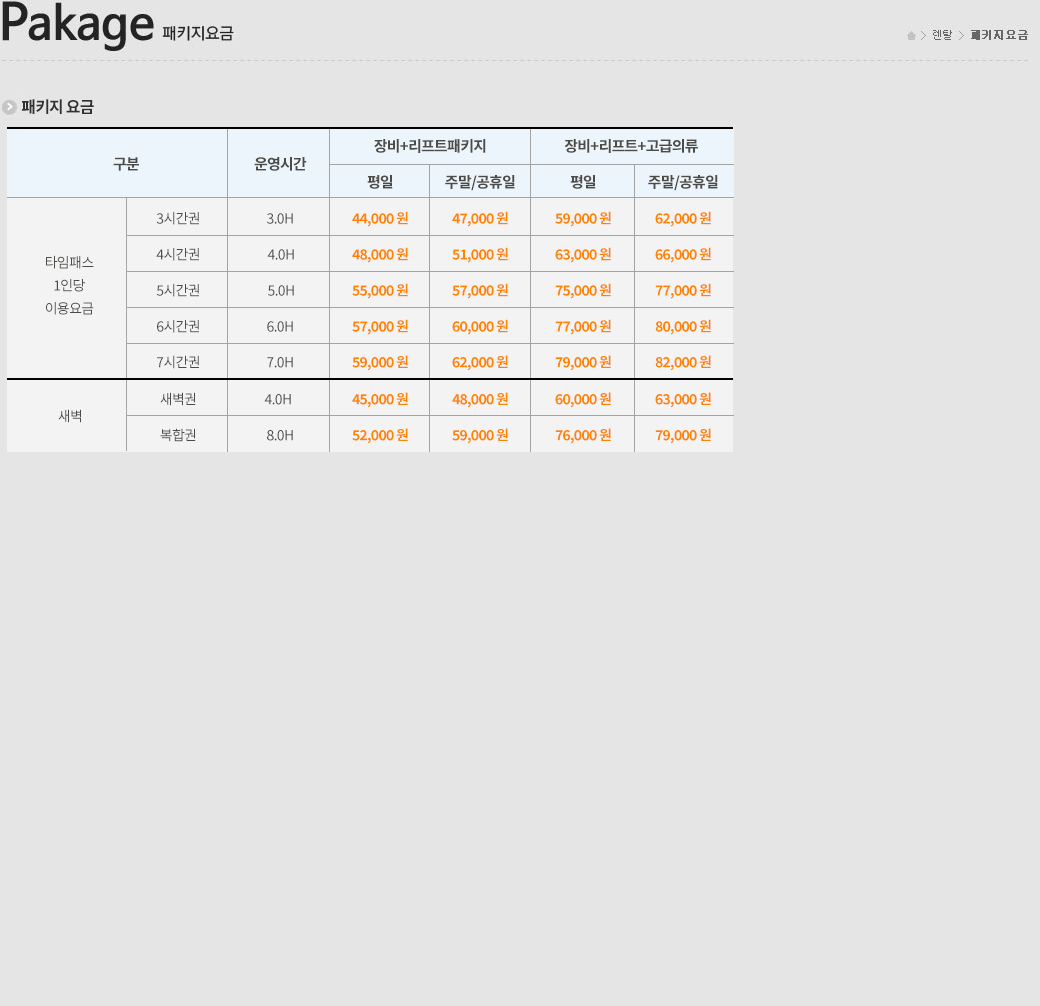
Task: Click the 55,000원 price cell
Action: (x=379, y=290)
